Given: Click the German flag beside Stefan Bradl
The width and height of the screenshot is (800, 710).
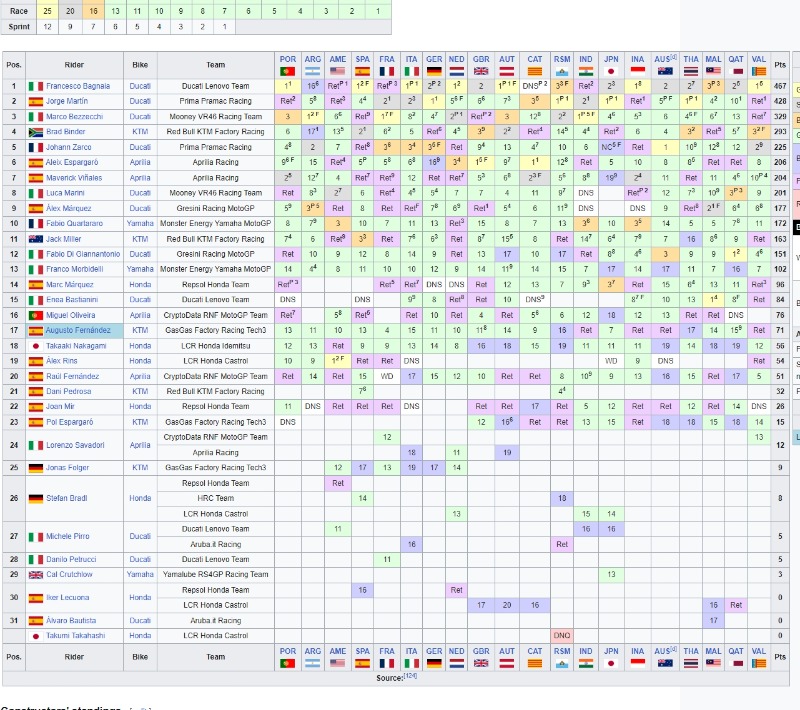Looking at the screenshot, I should [36, 498].
